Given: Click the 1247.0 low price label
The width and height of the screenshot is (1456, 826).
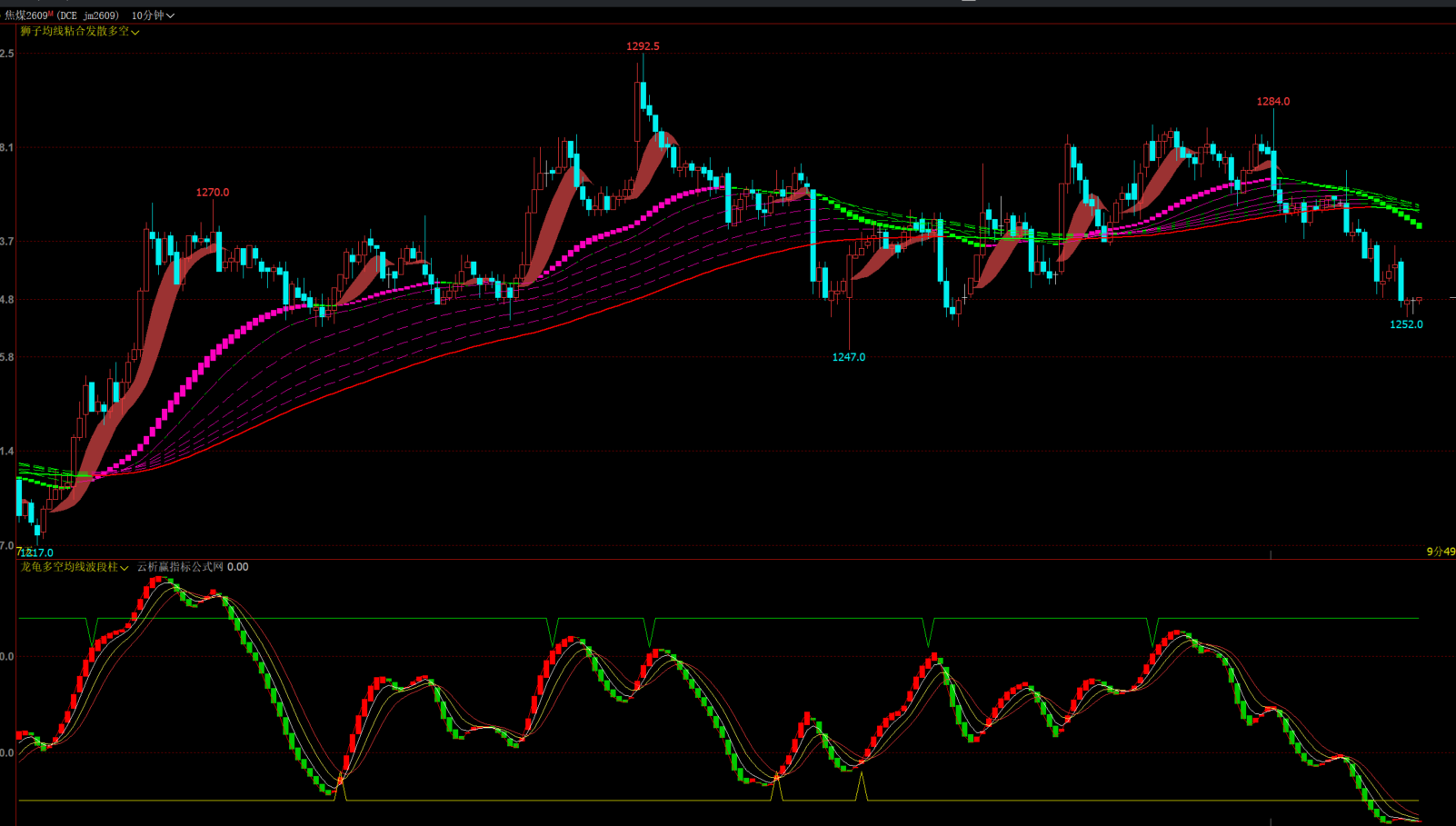Looking at the screenshot, I should [849, 357].
